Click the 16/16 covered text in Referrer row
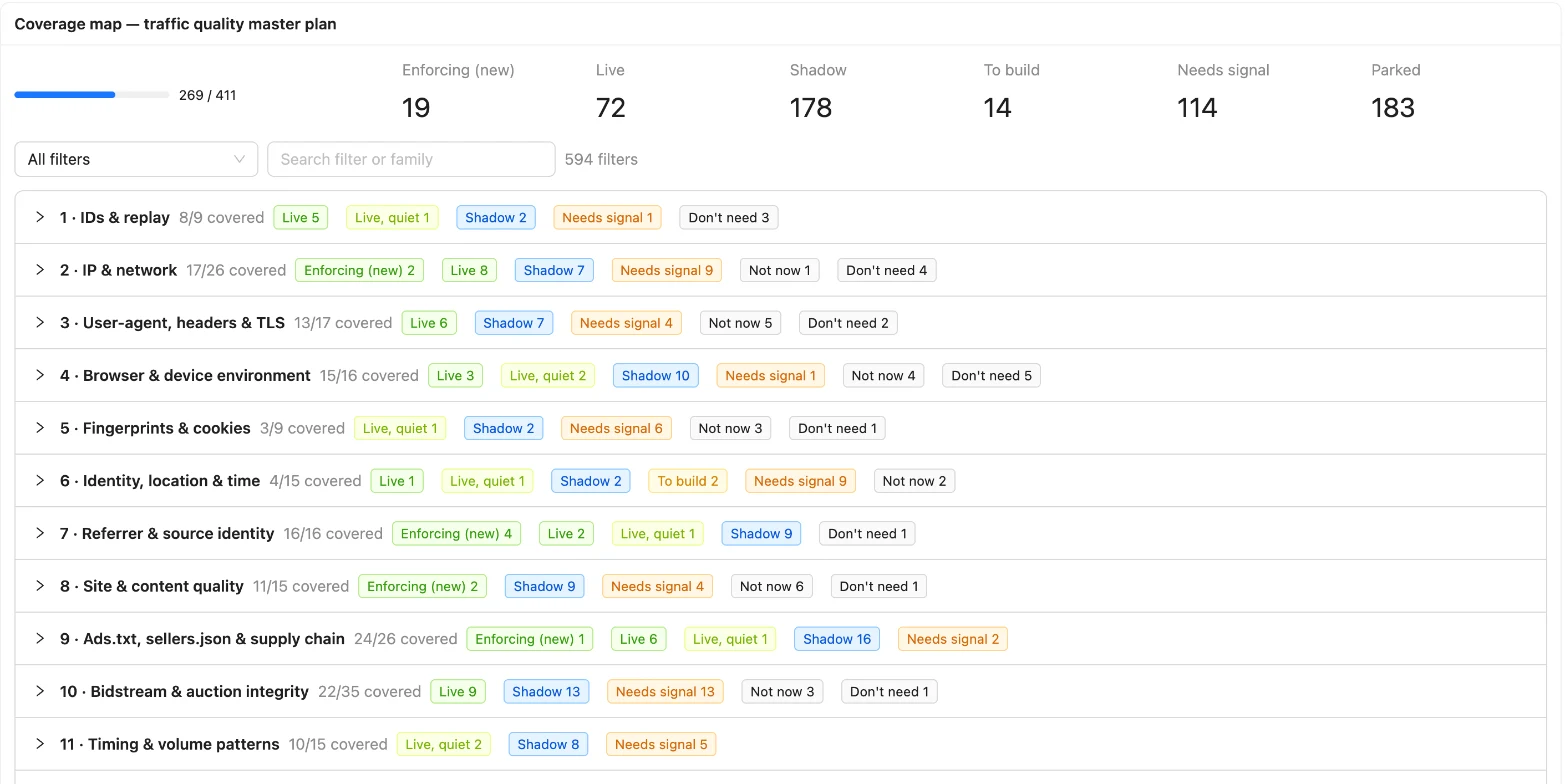This screenshot has width=1565, height=784. (333, 534)
